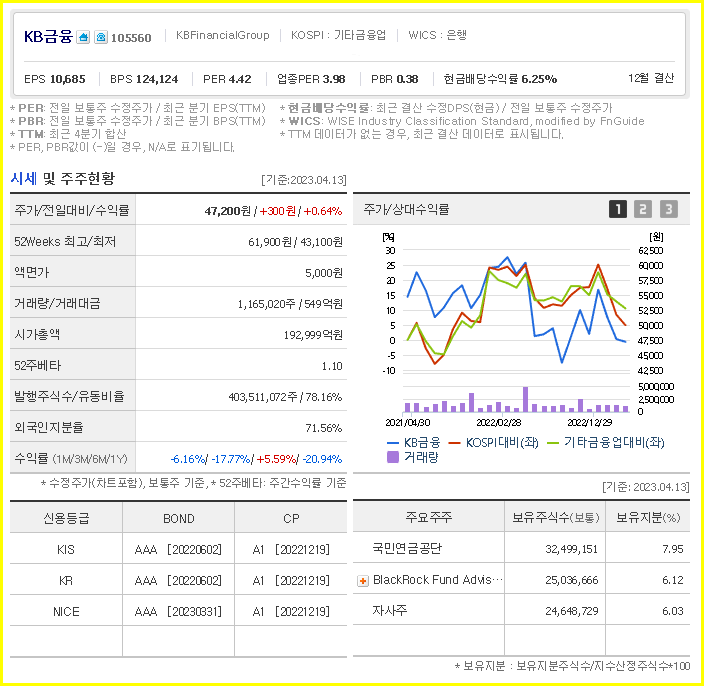704x686 pixels.
Task: Click the 신용등급 column header
Action: 66,519
